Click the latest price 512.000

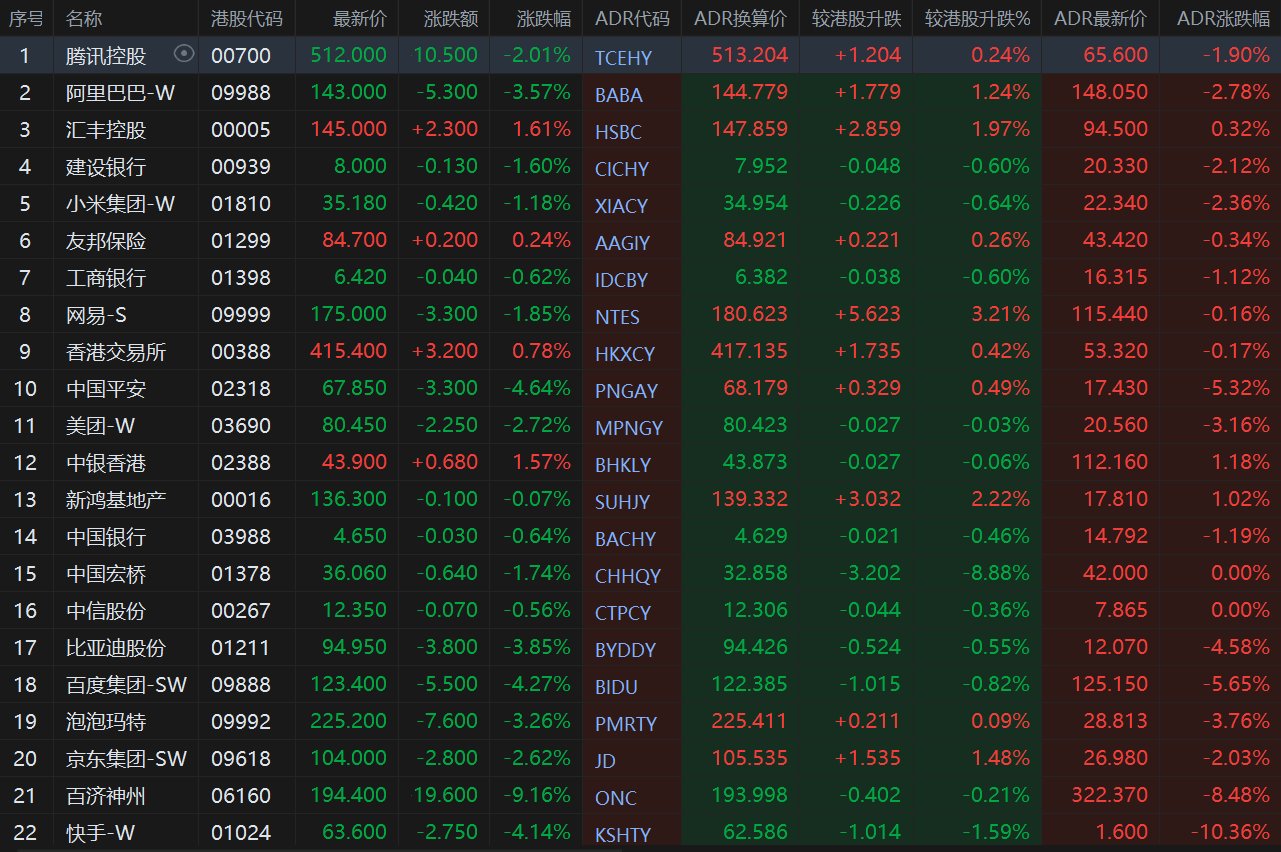349,56
